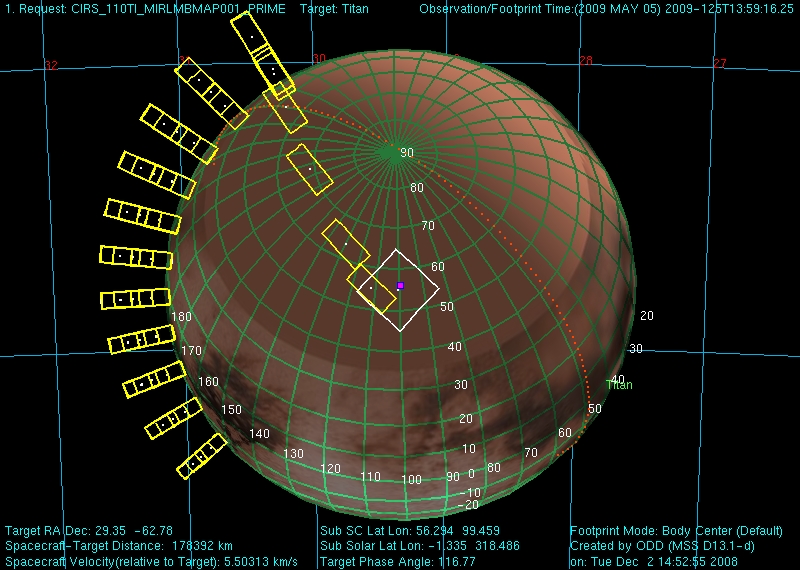Click the yellow footprint overlapping the white diamond
800x570 pixels.
[371, 289]
